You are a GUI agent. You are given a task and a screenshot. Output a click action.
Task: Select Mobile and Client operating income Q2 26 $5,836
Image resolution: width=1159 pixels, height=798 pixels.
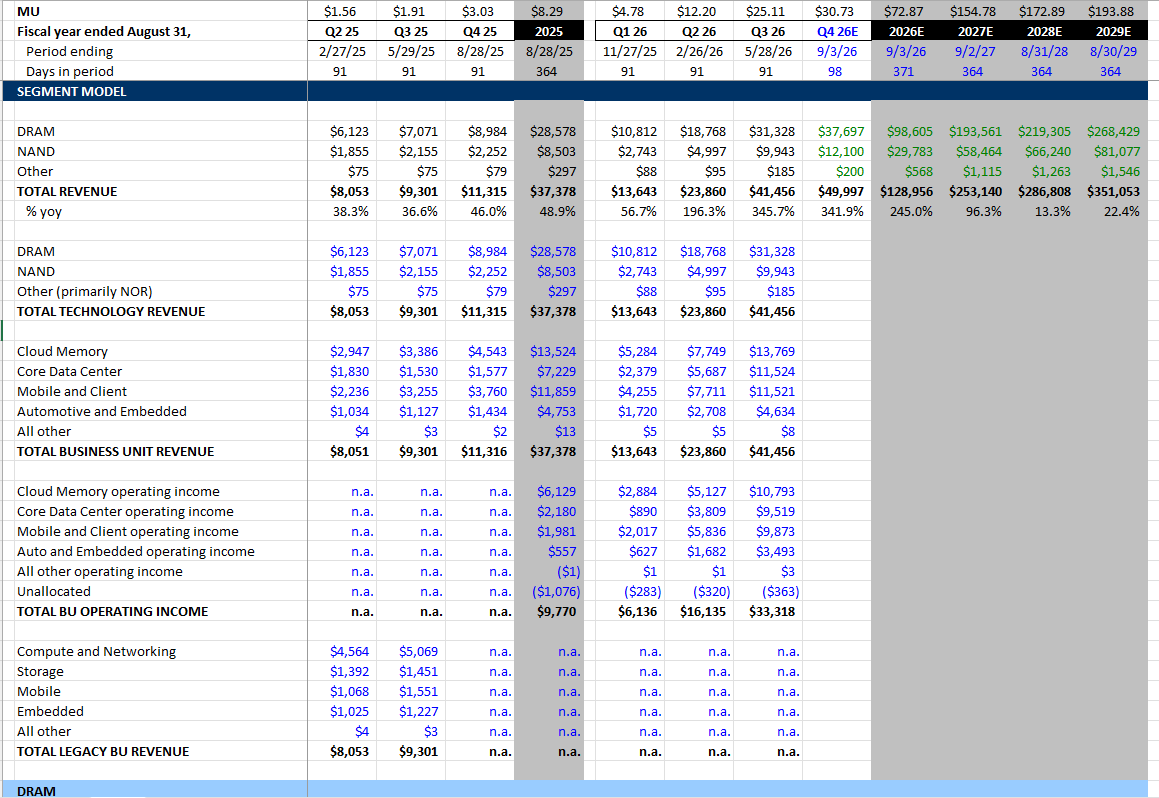click(706, 532)
